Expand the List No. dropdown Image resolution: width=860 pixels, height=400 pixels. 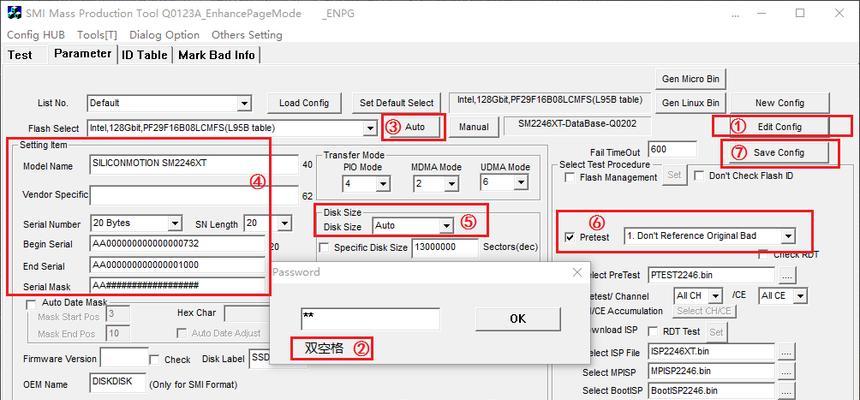pyautogui.click(x=244, y=103)
